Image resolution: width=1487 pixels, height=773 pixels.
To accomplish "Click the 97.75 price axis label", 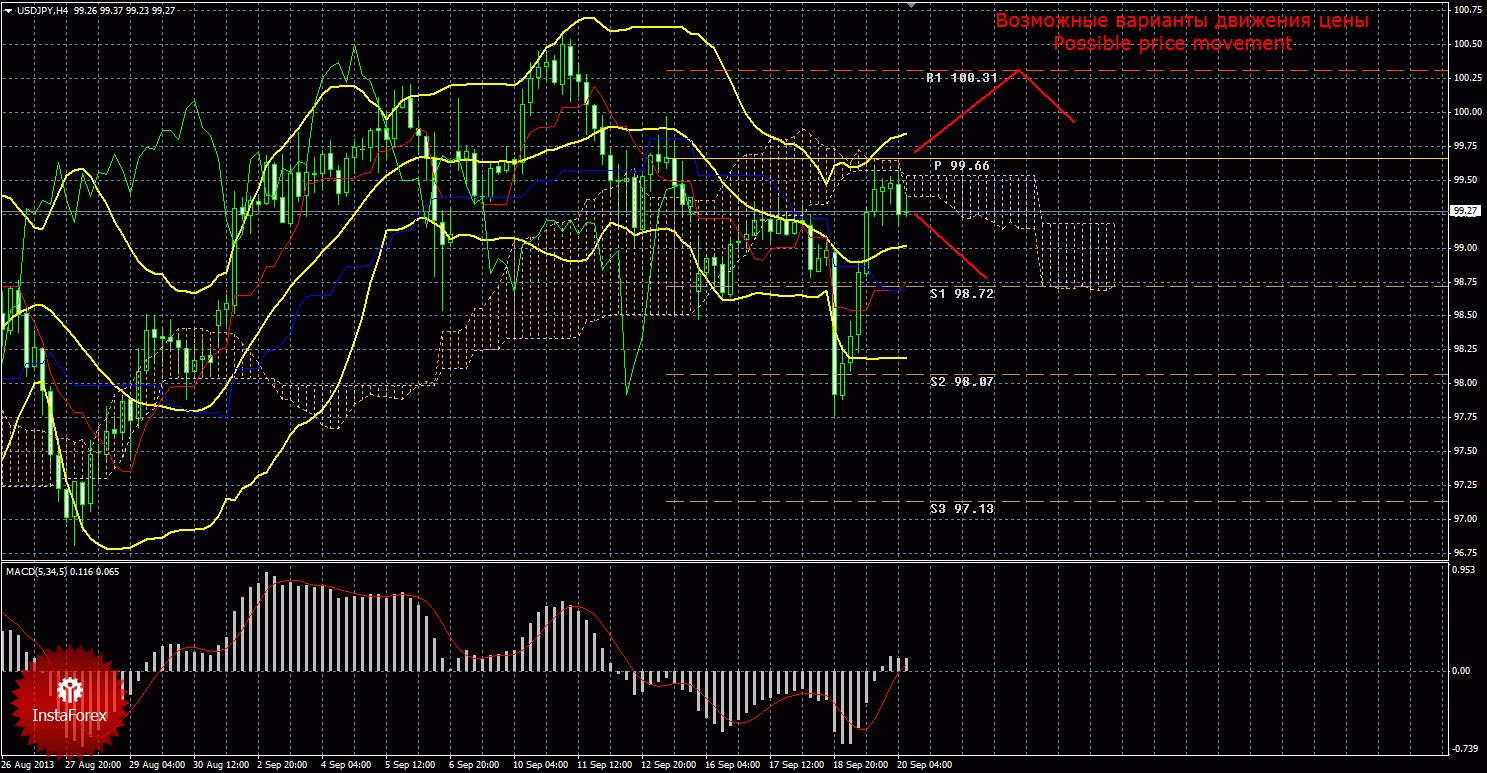I will (x=1465, y=417).
